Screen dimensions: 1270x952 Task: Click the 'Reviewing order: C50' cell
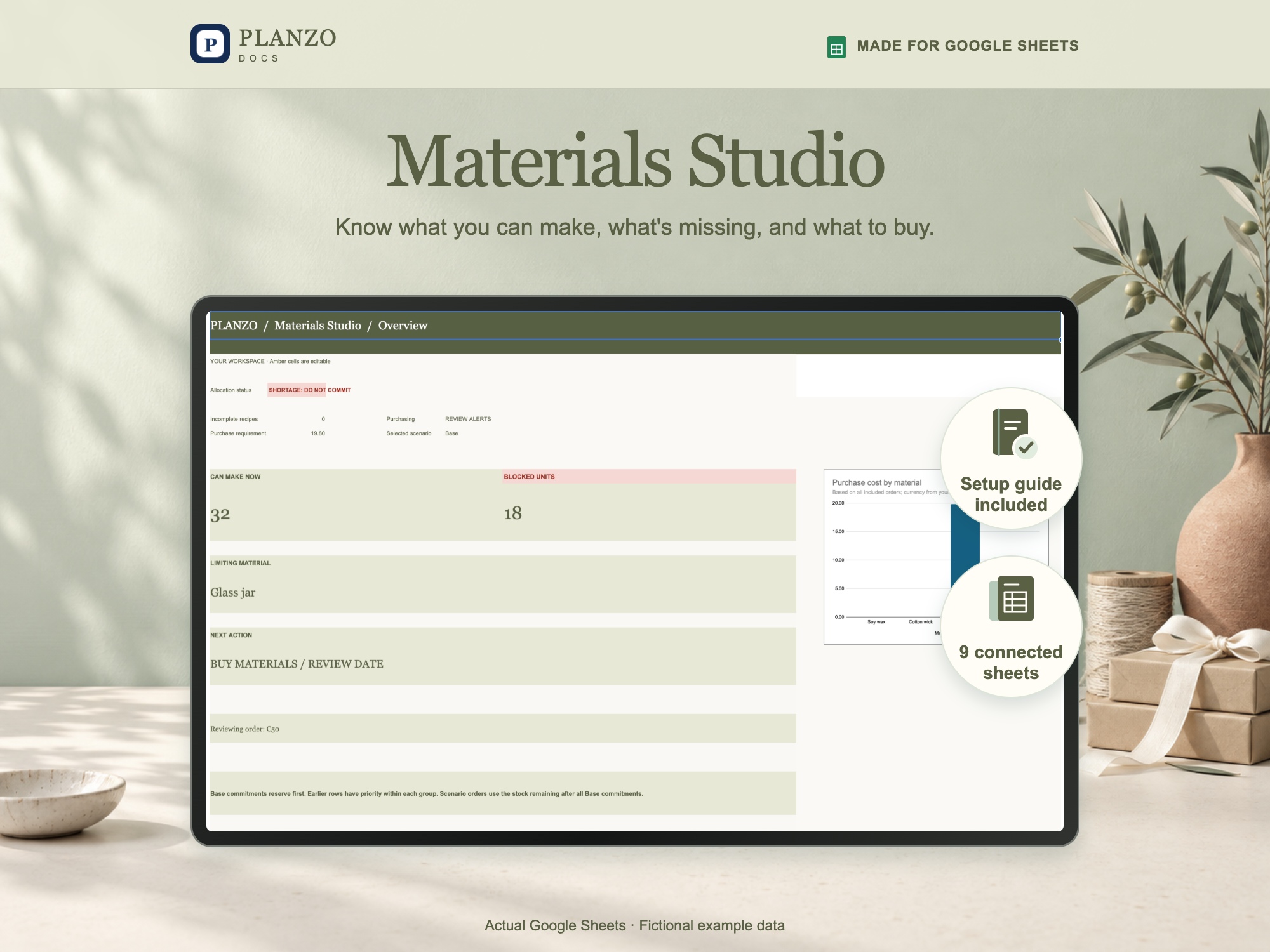point(502,729)
